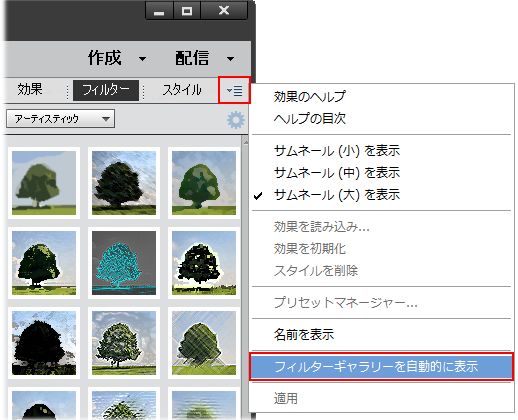Pick the dark silhouette tree thumbnail in the third row
This screenshot has height=420, width=518.
[x=44, y=343]
